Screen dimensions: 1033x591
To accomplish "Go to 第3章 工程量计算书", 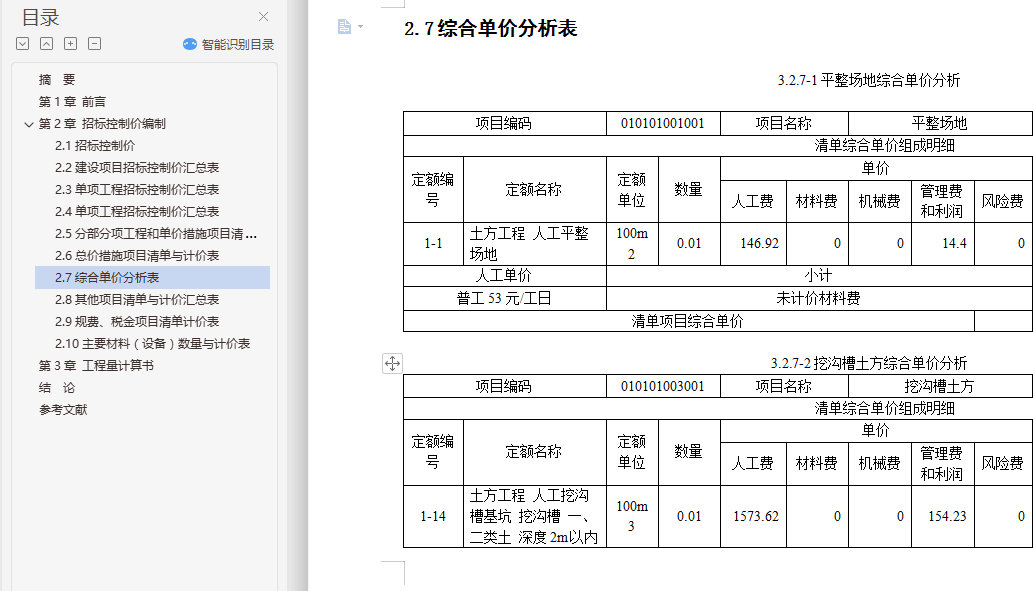I will click(x=96, y=366).
